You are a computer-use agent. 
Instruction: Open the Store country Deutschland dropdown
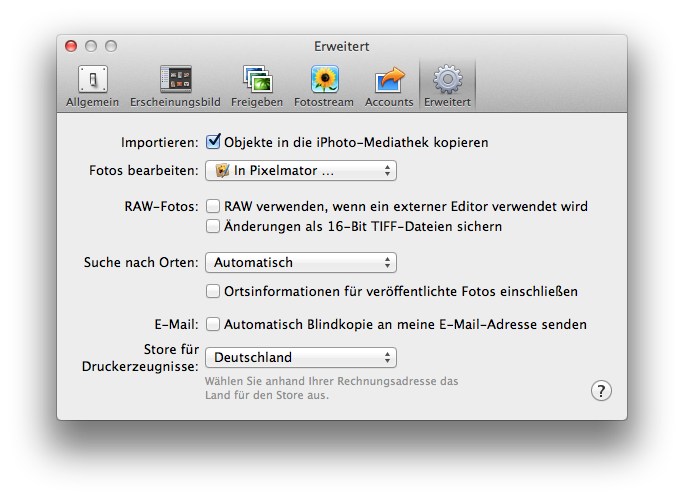300,357
